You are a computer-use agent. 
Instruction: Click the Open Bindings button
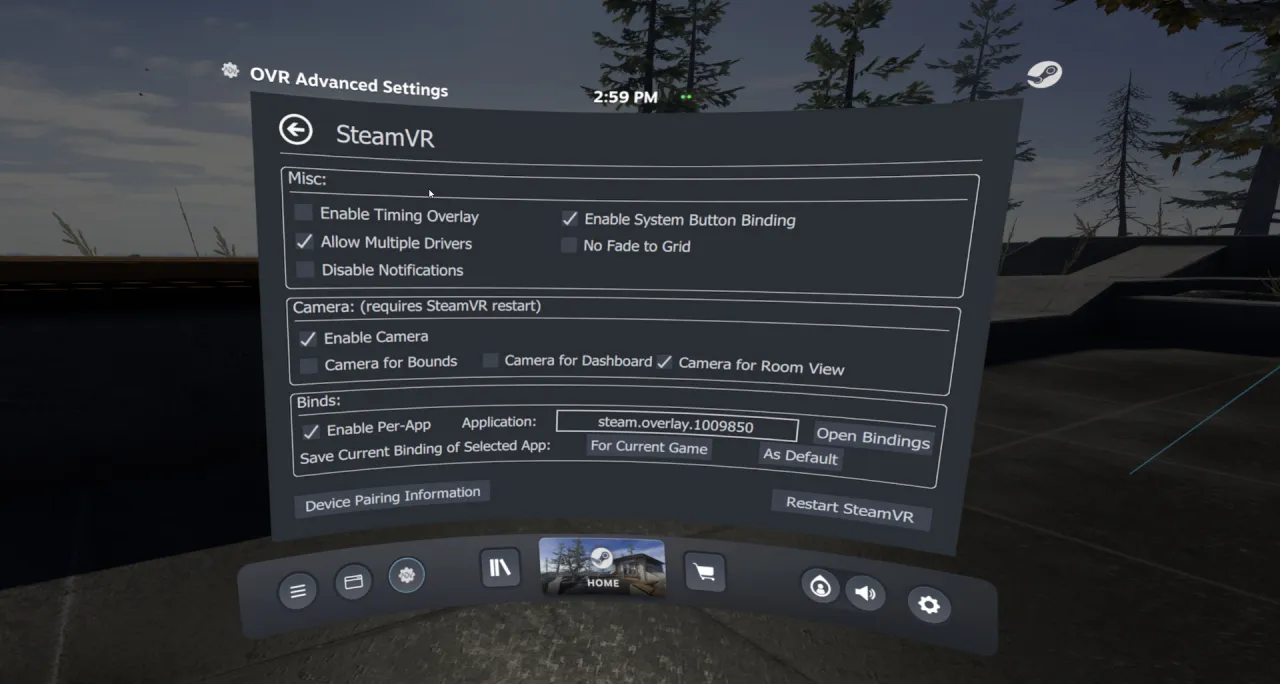click(x=873, y=437)
